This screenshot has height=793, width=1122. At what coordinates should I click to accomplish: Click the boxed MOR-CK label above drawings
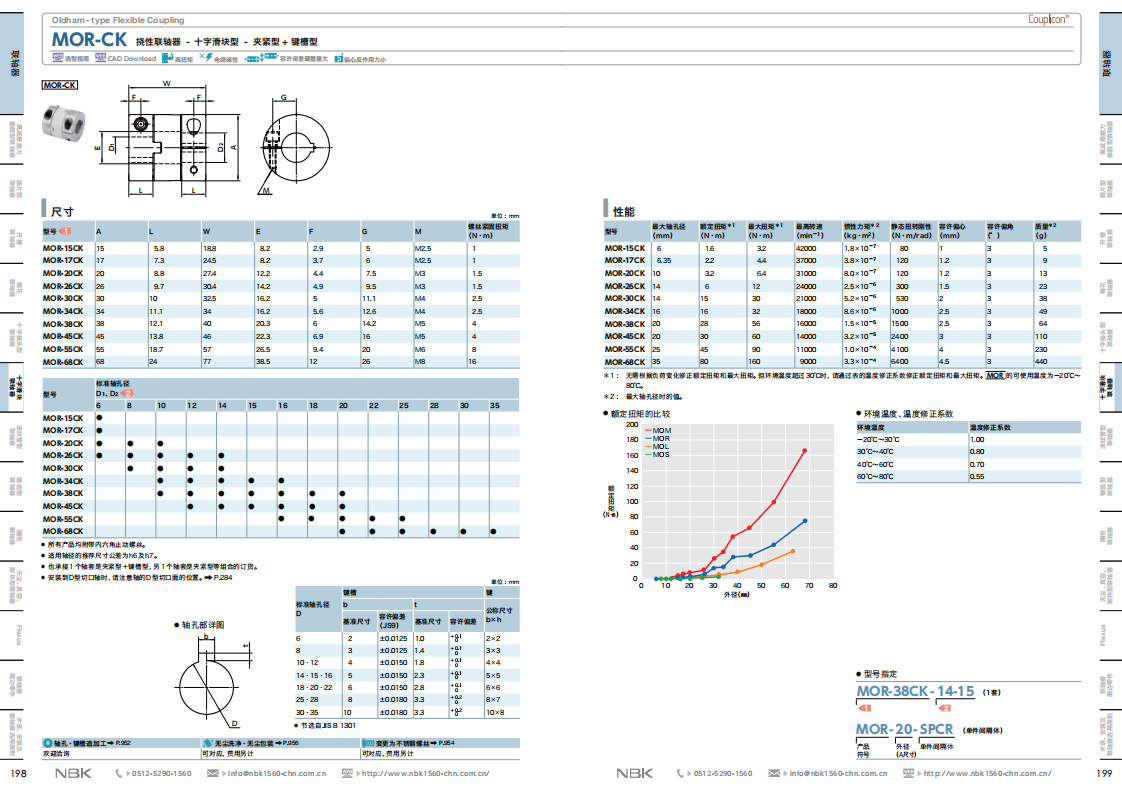pos(59,85)
